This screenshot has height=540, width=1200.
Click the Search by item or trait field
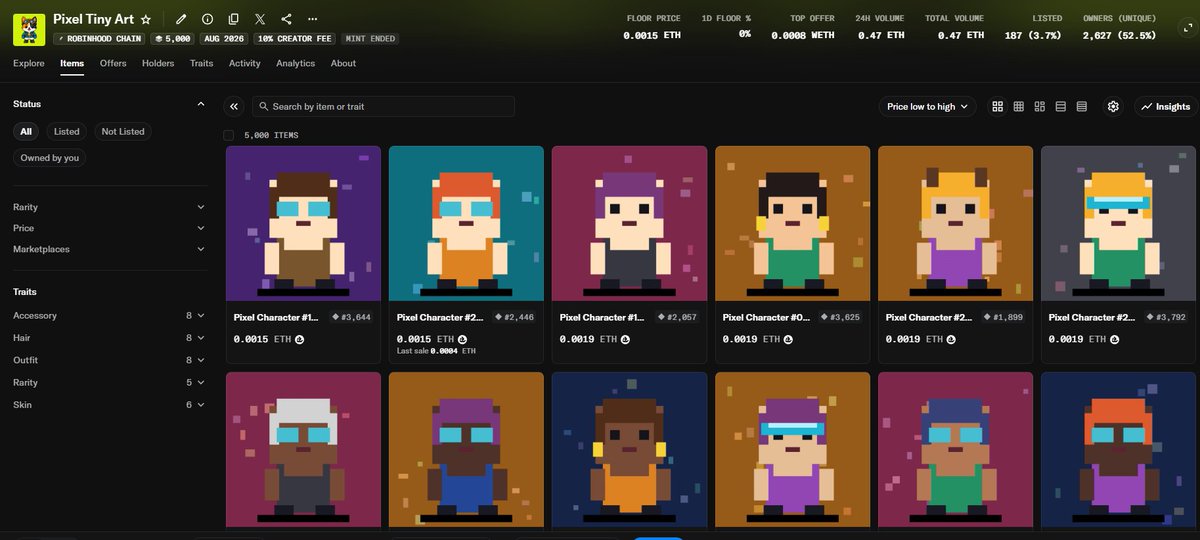coord(383,106)
